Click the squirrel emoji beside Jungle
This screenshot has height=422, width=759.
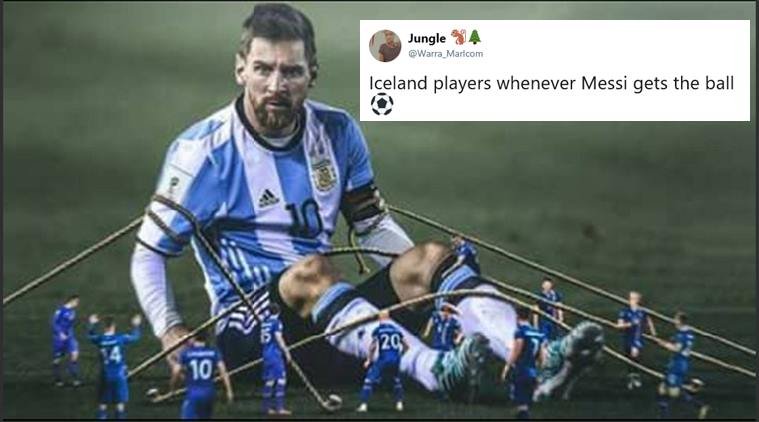pos(458,37)
